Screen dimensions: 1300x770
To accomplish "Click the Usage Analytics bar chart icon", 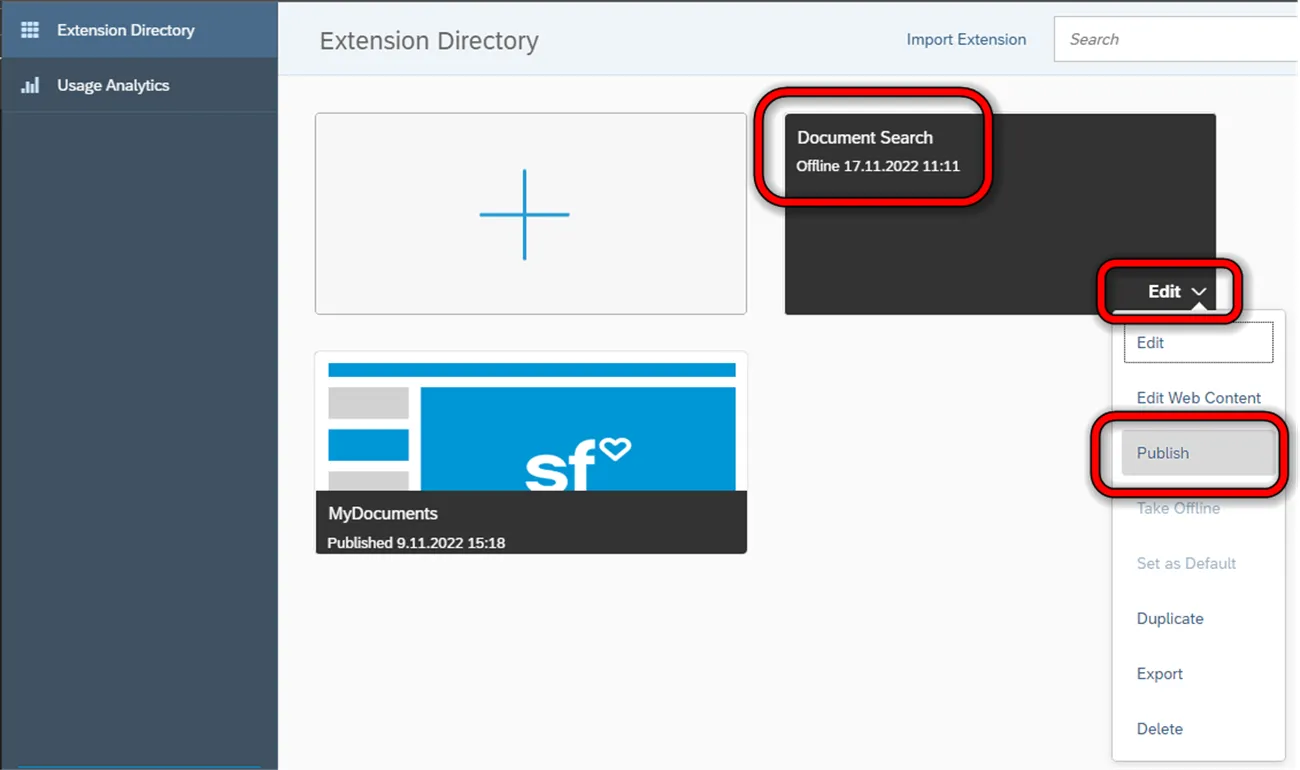I will click(30, 85).
